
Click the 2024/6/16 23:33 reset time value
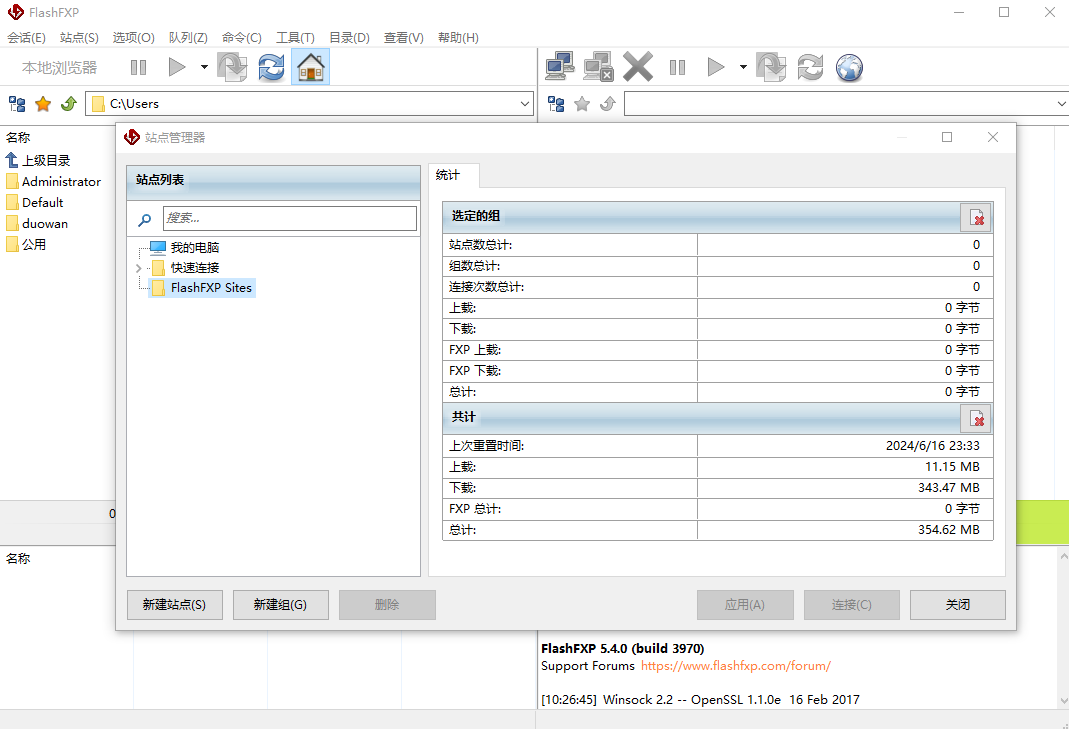click(x=933, y=446)
